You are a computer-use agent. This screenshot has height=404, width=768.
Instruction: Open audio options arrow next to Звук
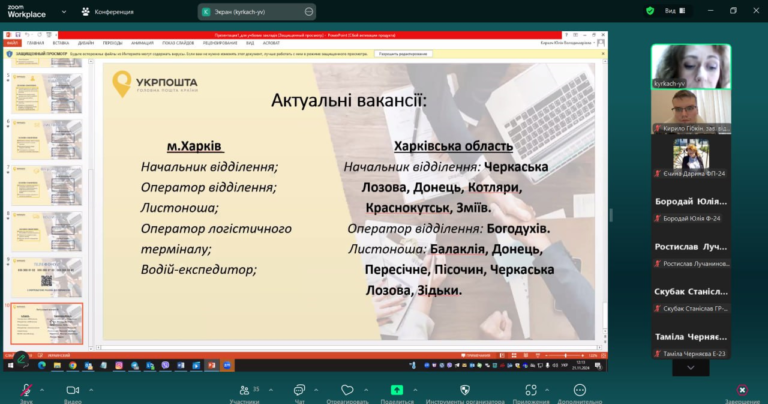[42, 390]
